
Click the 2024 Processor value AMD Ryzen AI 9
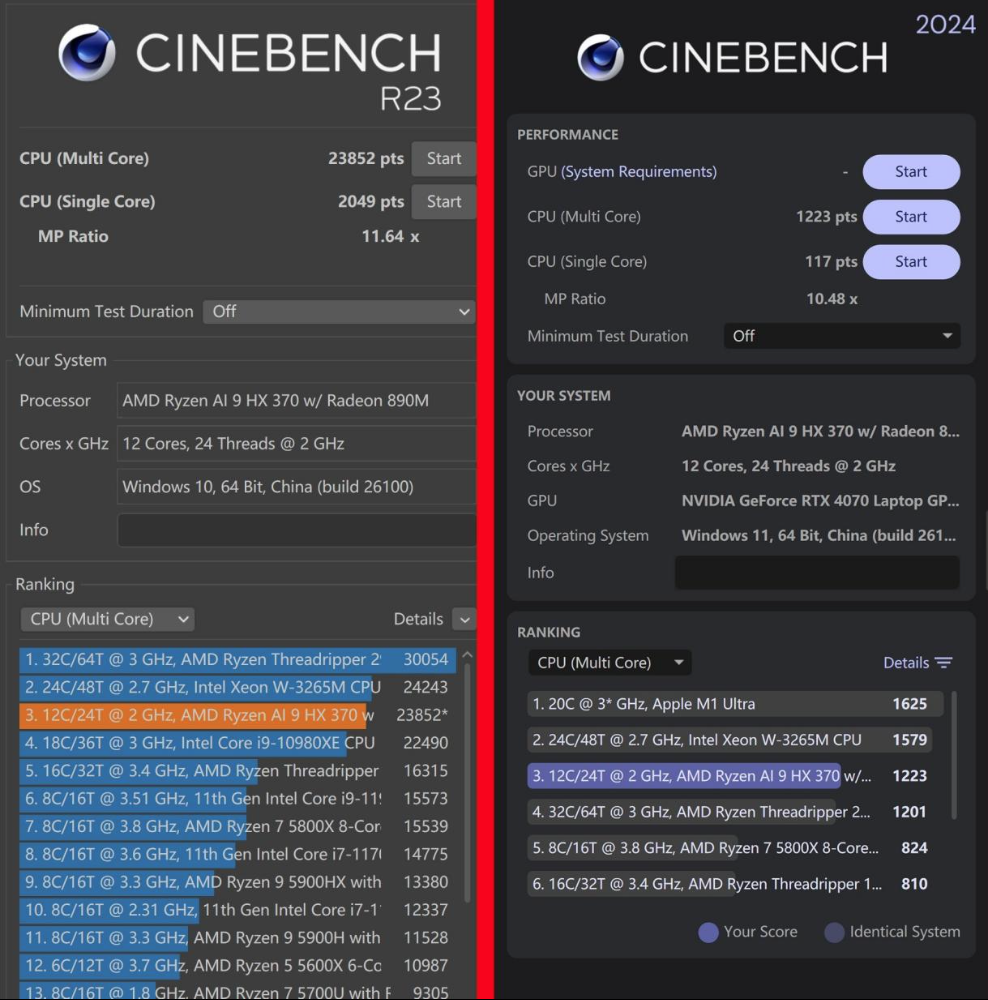[x=820, y=431]
